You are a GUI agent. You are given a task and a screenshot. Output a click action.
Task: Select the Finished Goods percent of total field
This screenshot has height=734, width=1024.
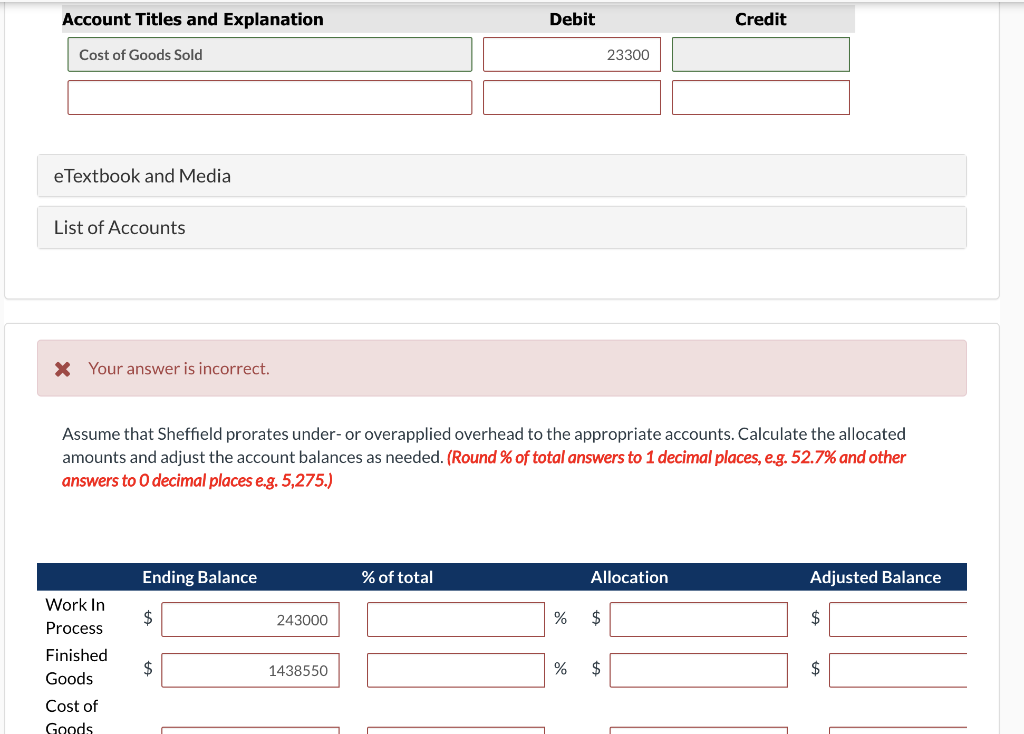(x=455, y=670)
